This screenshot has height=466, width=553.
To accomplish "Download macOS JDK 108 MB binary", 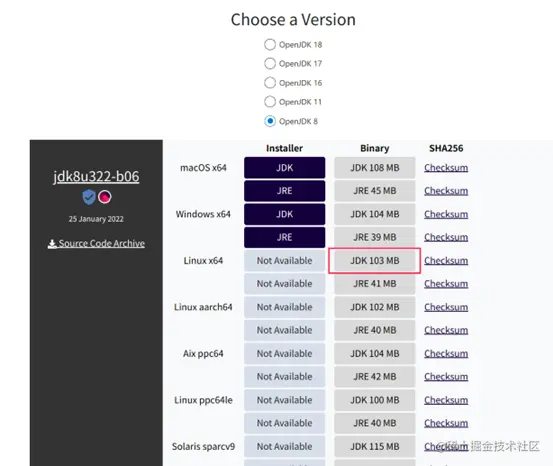I will tap(375, 168).
